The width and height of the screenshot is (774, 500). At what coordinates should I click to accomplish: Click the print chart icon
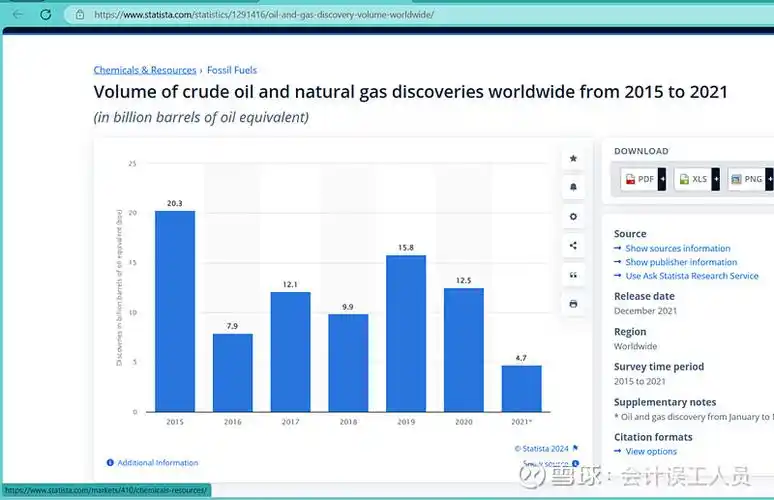click(573, 303)
